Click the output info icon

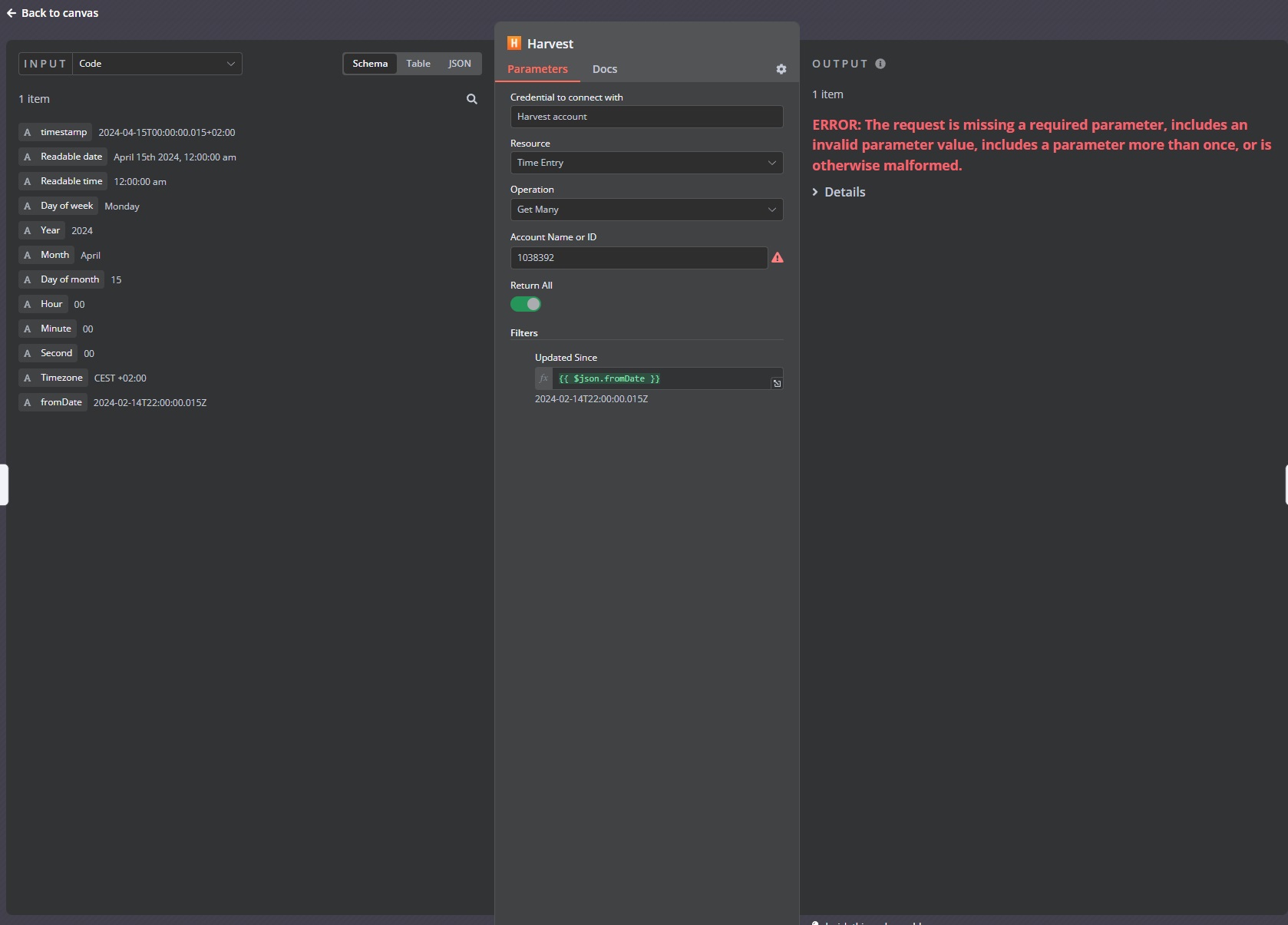(x=880, y=64)
